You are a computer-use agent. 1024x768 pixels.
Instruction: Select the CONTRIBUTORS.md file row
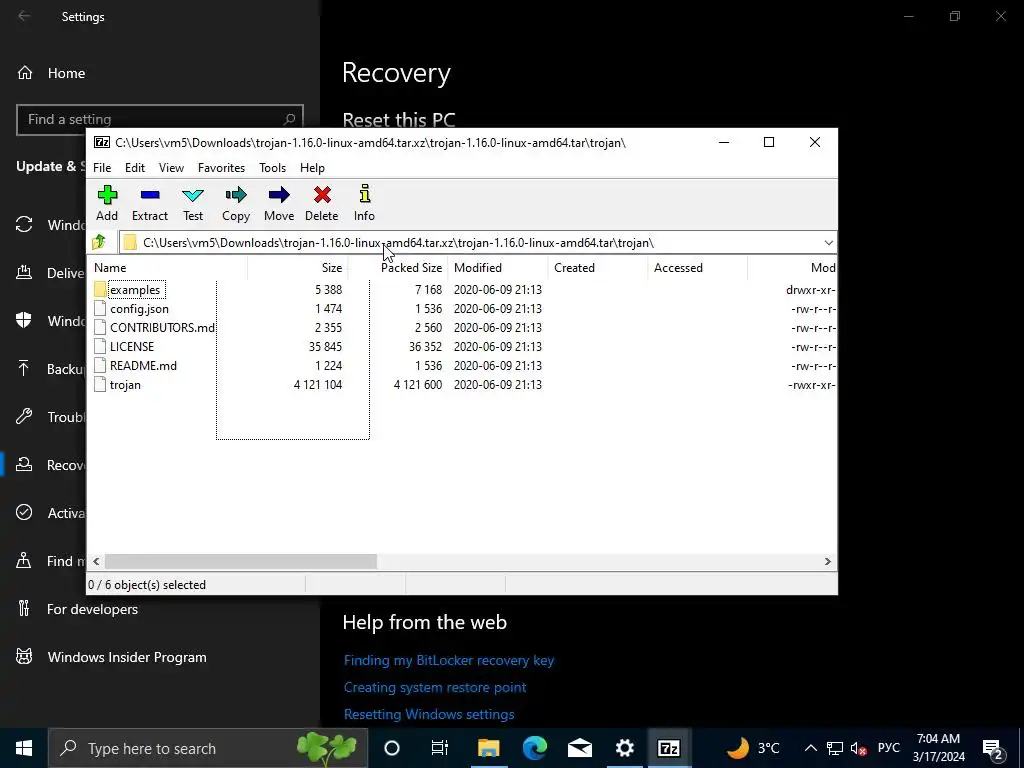point(462,328)
